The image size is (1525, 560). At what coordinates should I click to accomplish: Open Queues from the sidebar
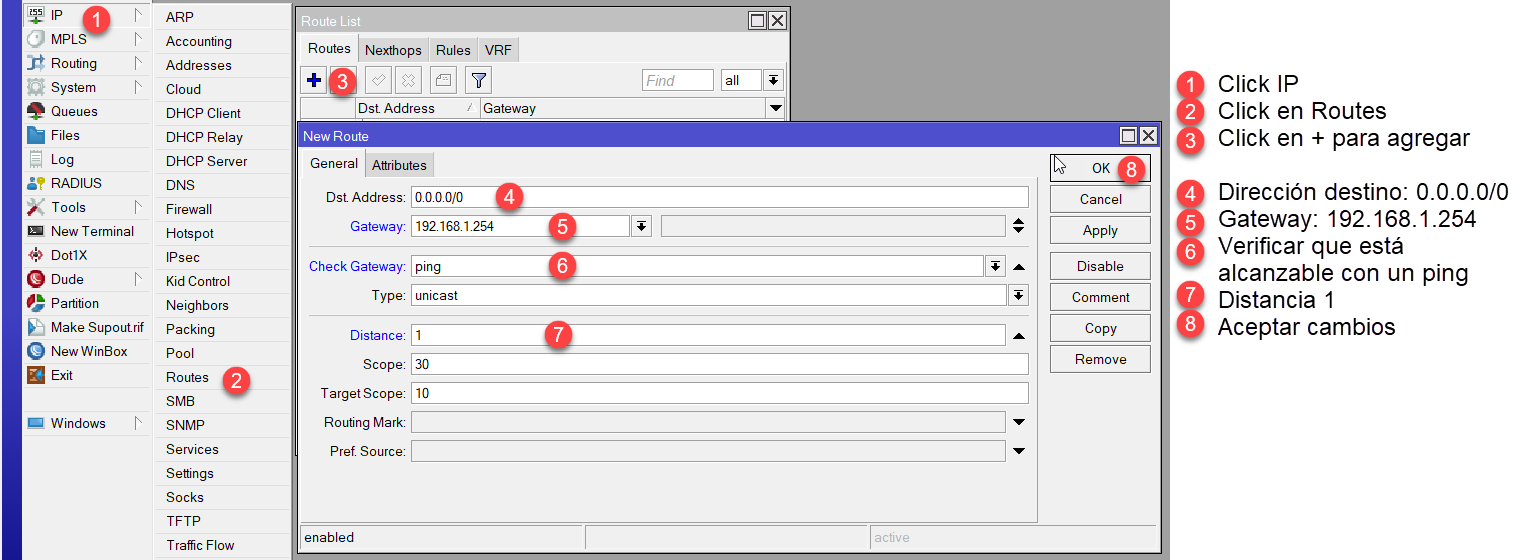pyautogui.click(x=74, y=111)
